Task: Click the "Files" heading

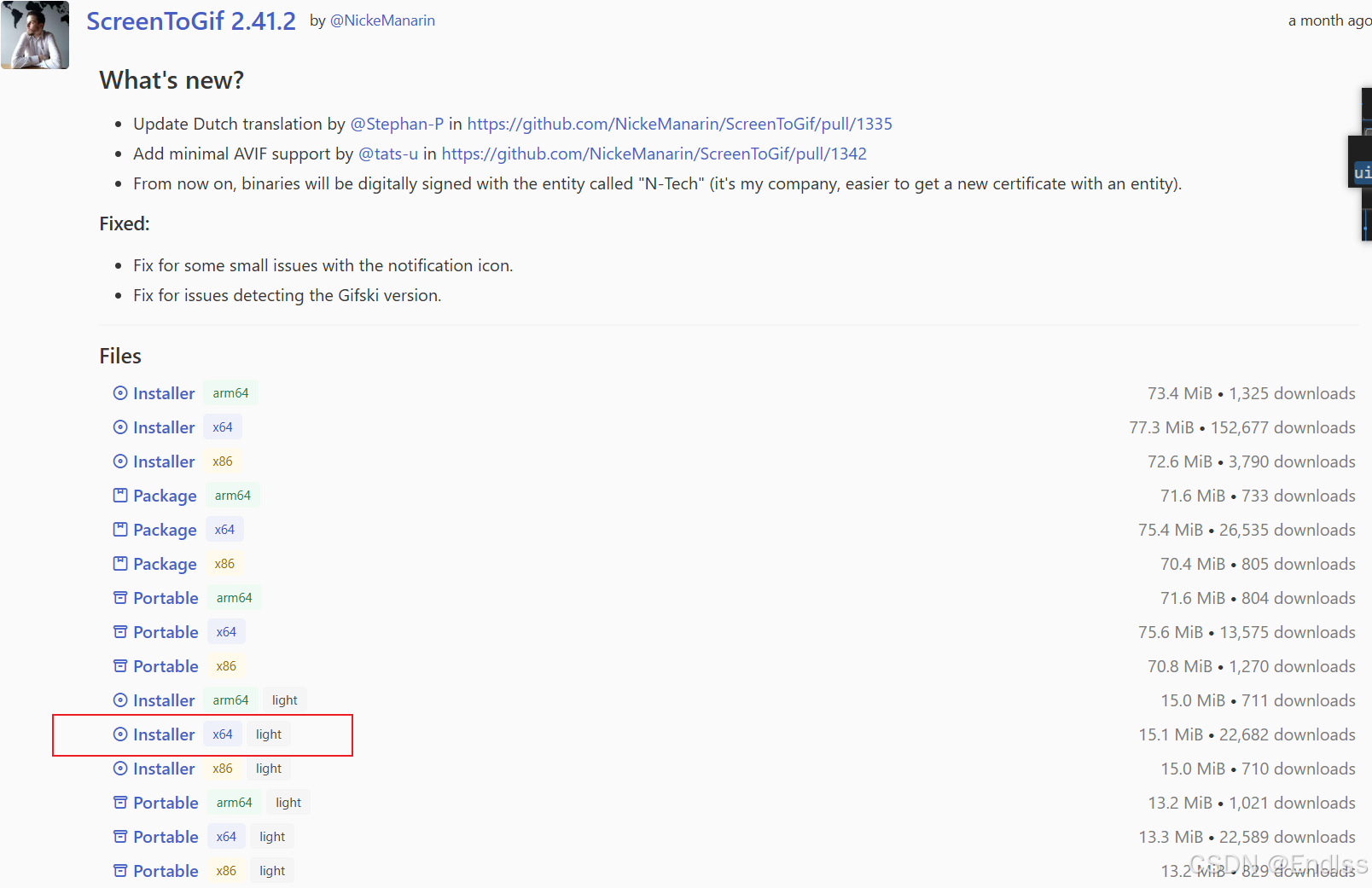Action: point(120,356)
